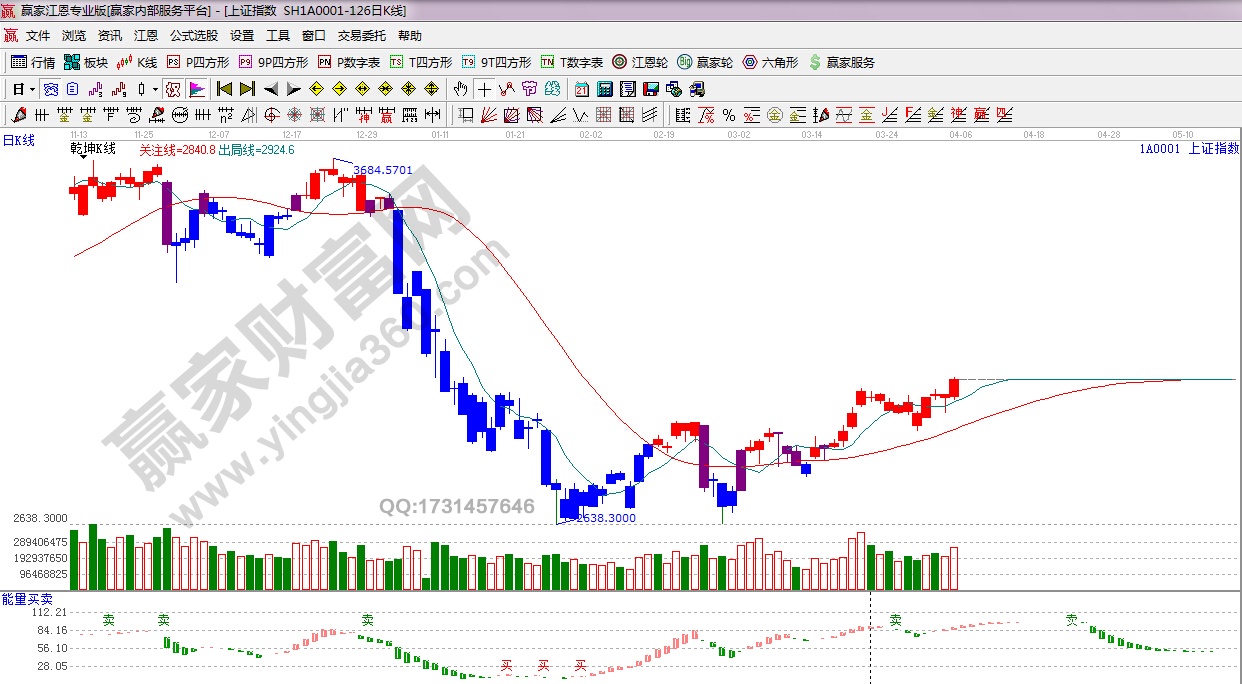The image size is (1242, 684).
Task: Open the 行情 quotes list view
Action: point(33,62)
